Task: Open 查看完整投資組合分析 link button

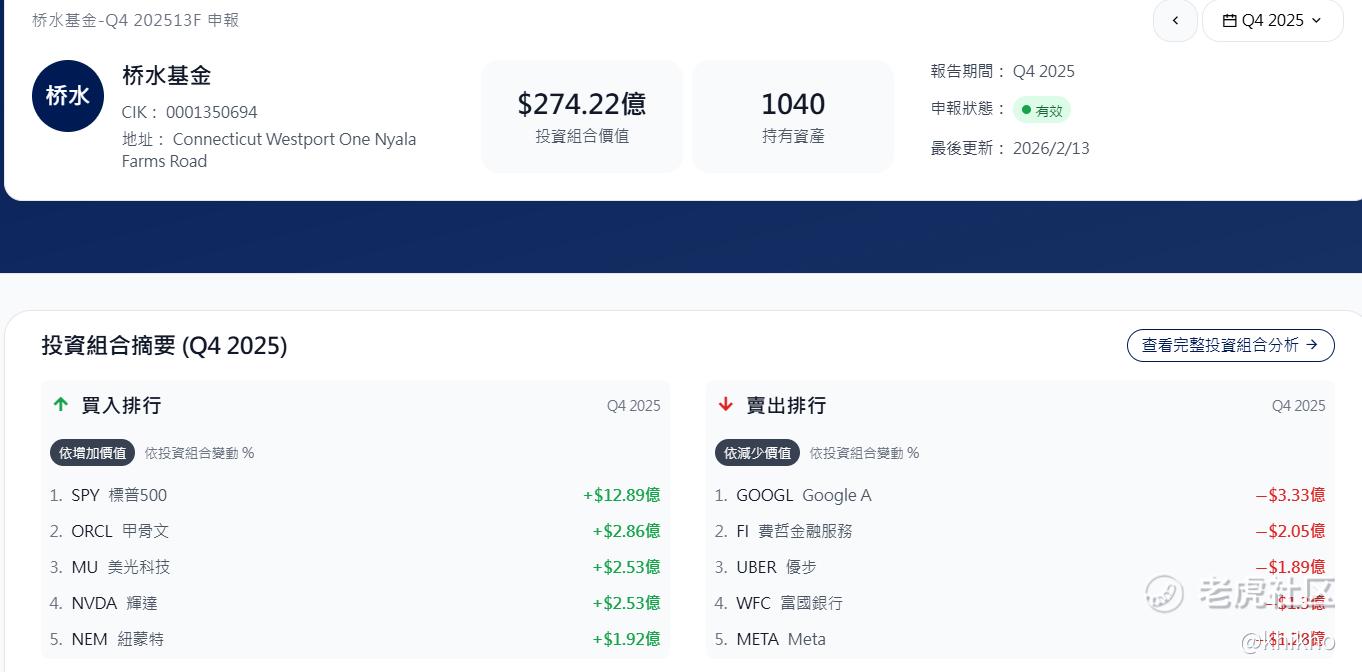Action: click(1230, 345)
